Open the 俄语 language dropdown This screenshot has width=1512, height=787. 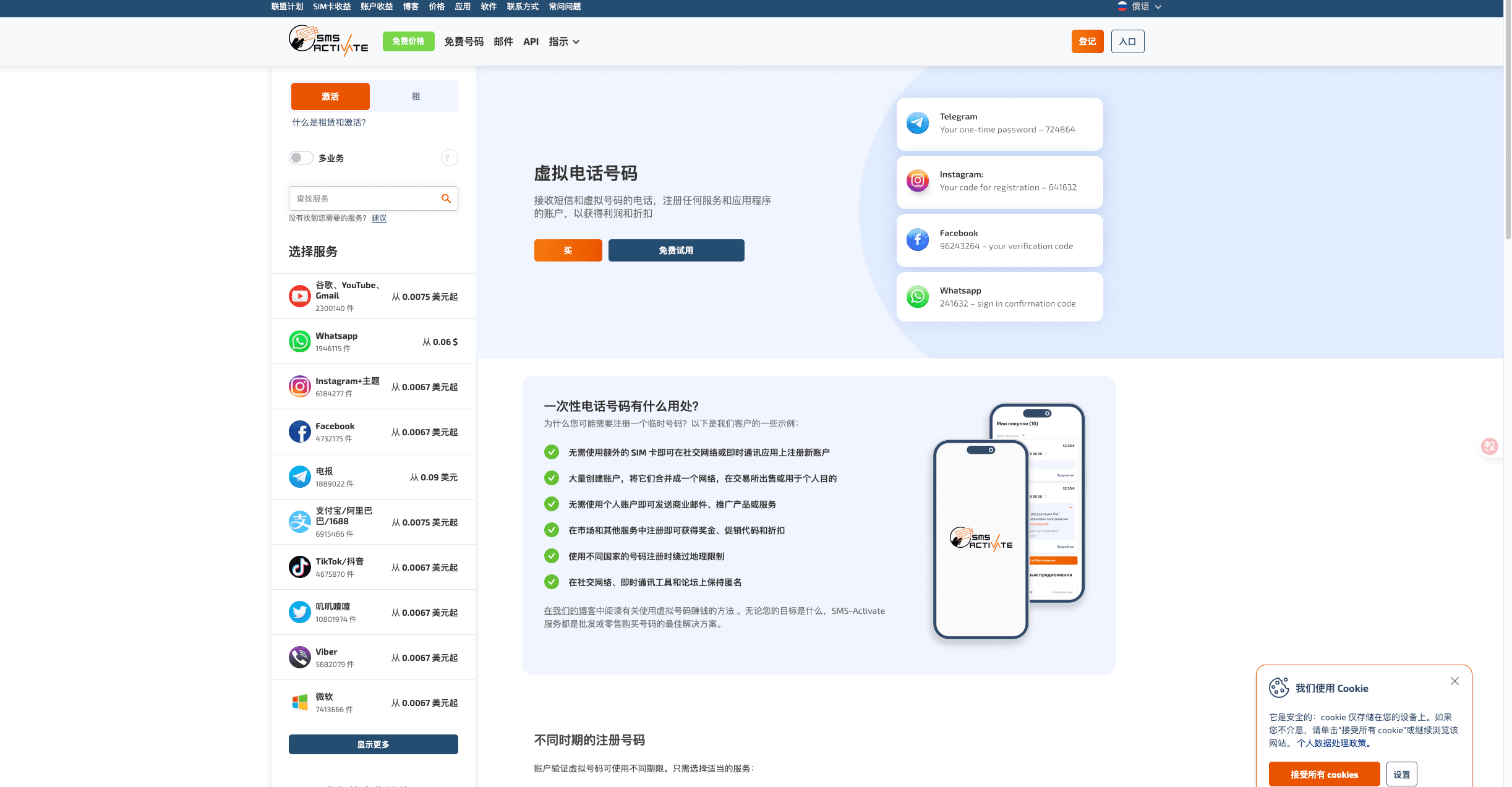click(1140, 6)
